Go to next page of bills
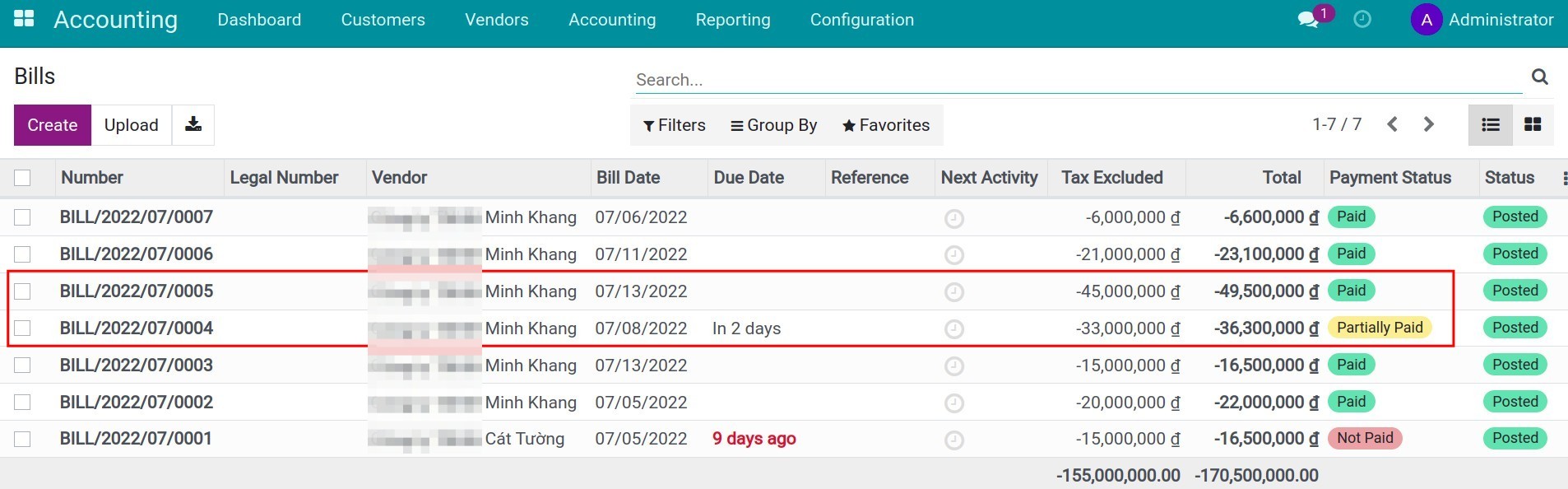The height and width of the screenshot is (489, 1568). (1429, 124)
